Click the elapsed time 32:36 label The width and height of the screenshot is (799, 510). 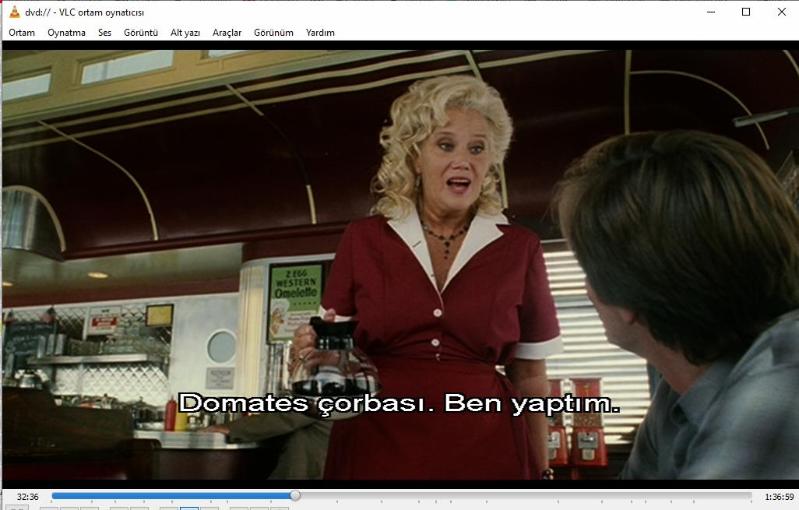tap(28, 497)
